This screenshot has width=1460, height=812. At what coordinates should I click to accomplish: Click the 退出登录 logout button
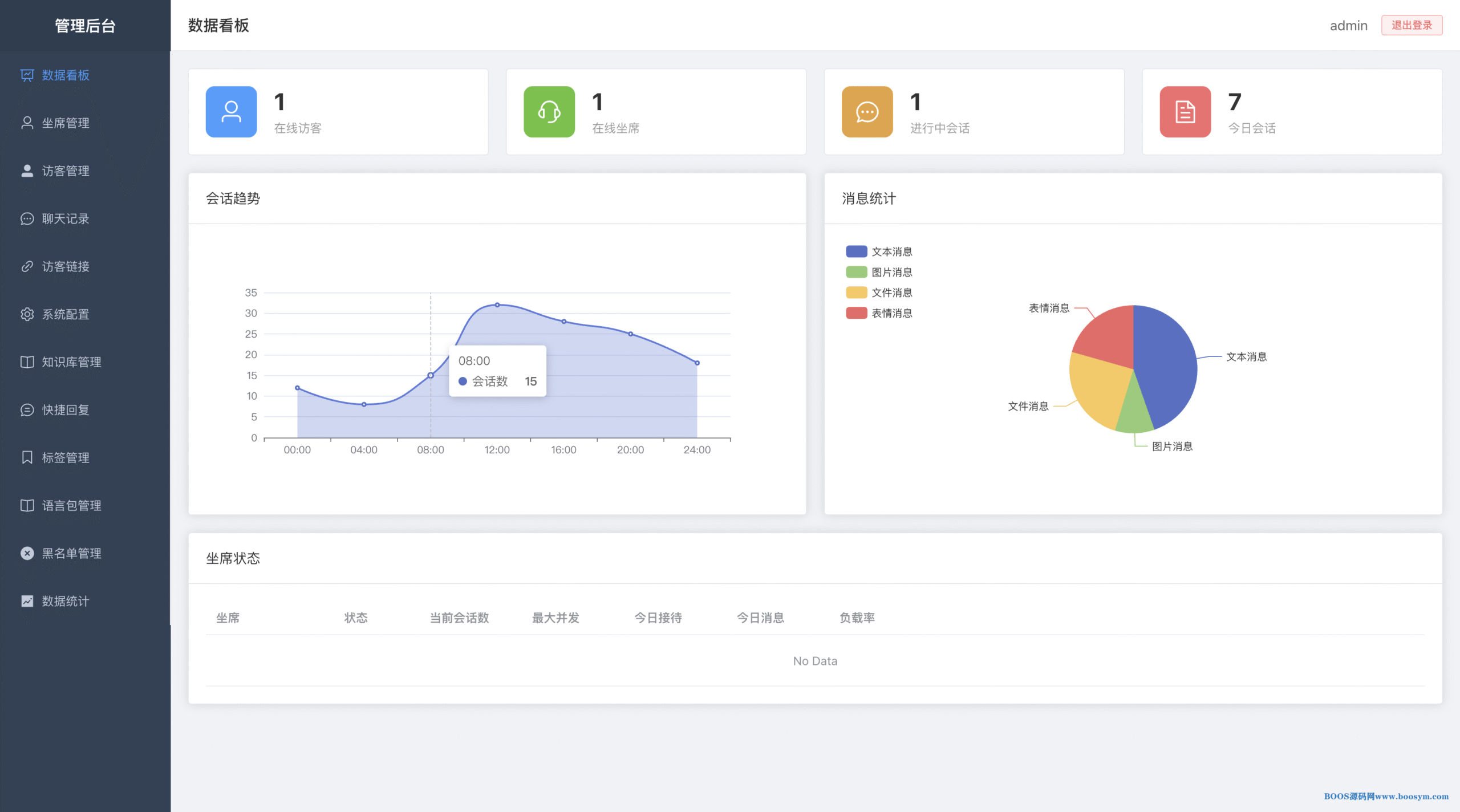pos(1412,25)
